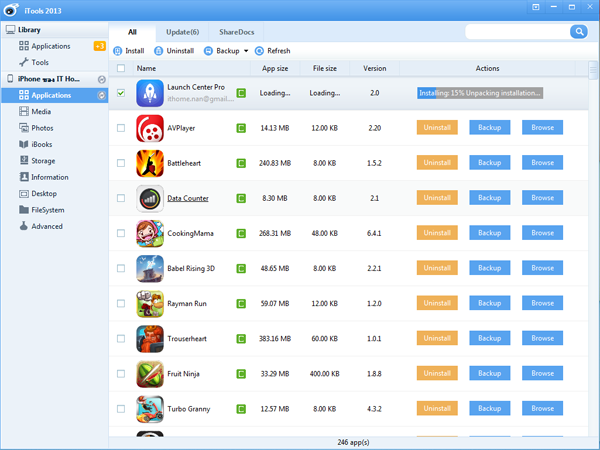The height and width of the screenshot is (450, 600).
Task: Click the Refresh toolbar icon
Action: [x=260, y=50]
